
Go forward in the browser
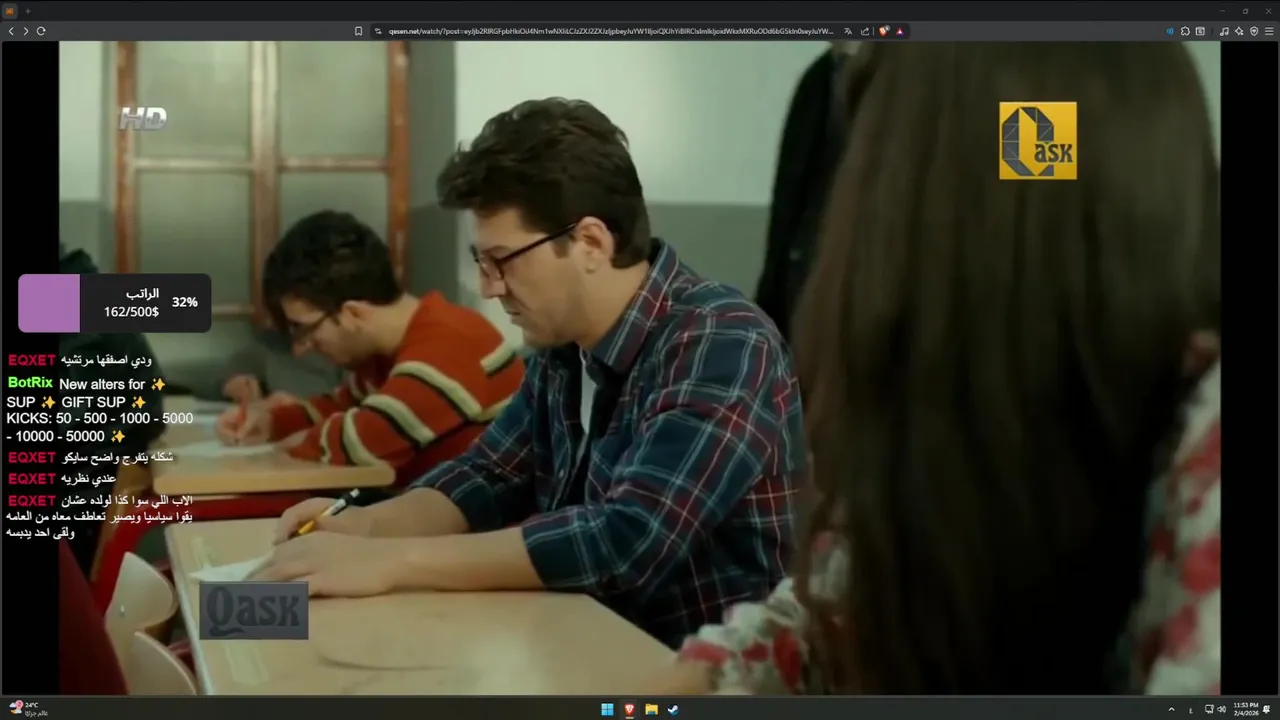pyautogui.click(x=26, y=31)
